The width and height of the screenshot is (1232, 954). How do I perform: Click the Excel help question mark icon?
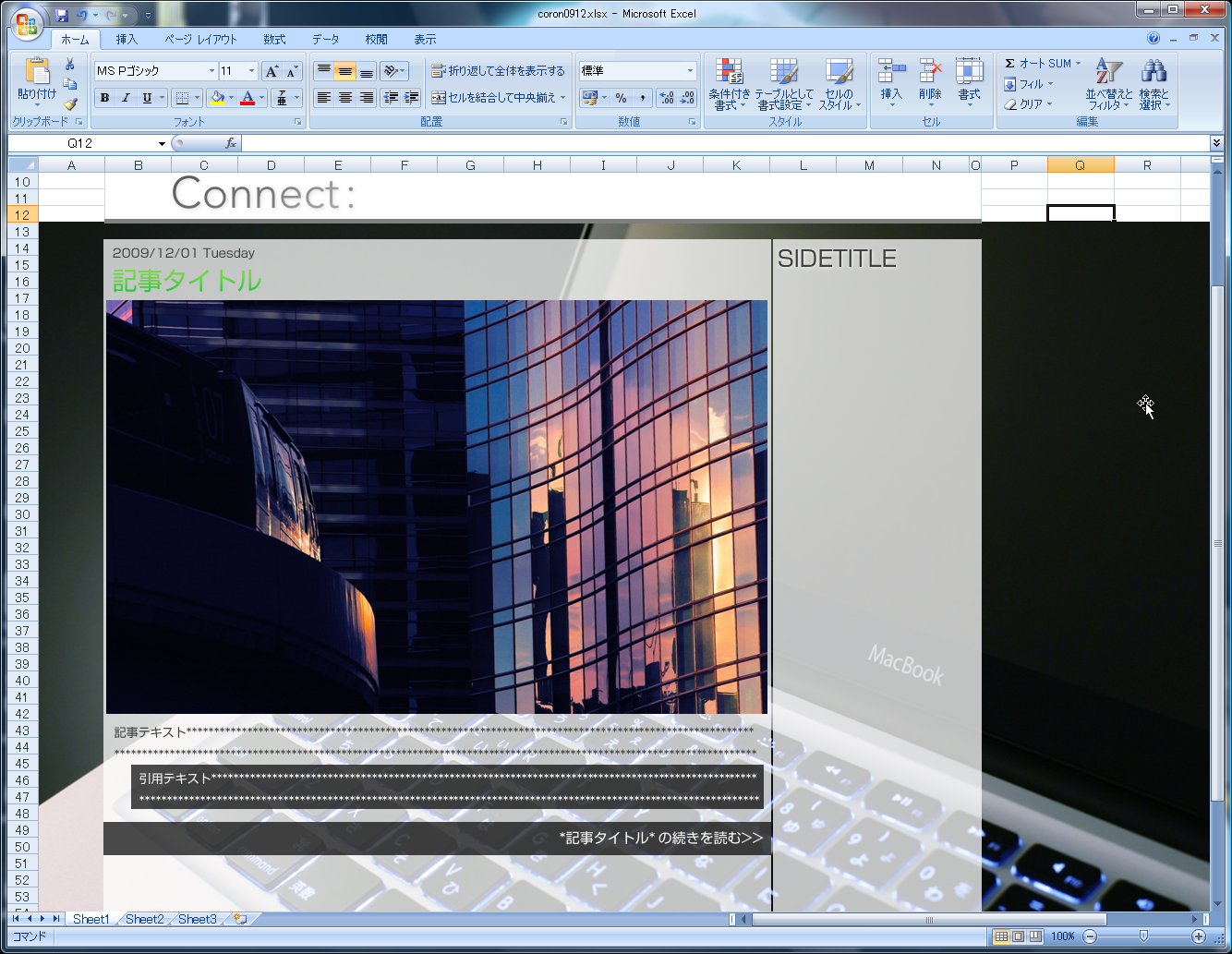pyautogui.click(x=1153, y=39)
